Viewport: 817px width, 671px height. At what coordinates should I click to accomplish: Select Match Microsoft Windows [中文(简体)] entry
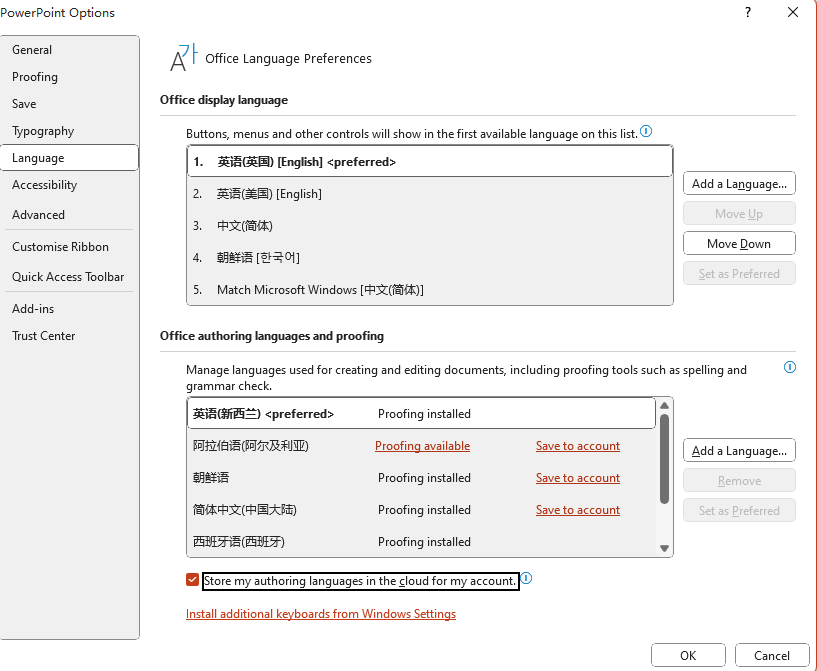pos(430,290)
